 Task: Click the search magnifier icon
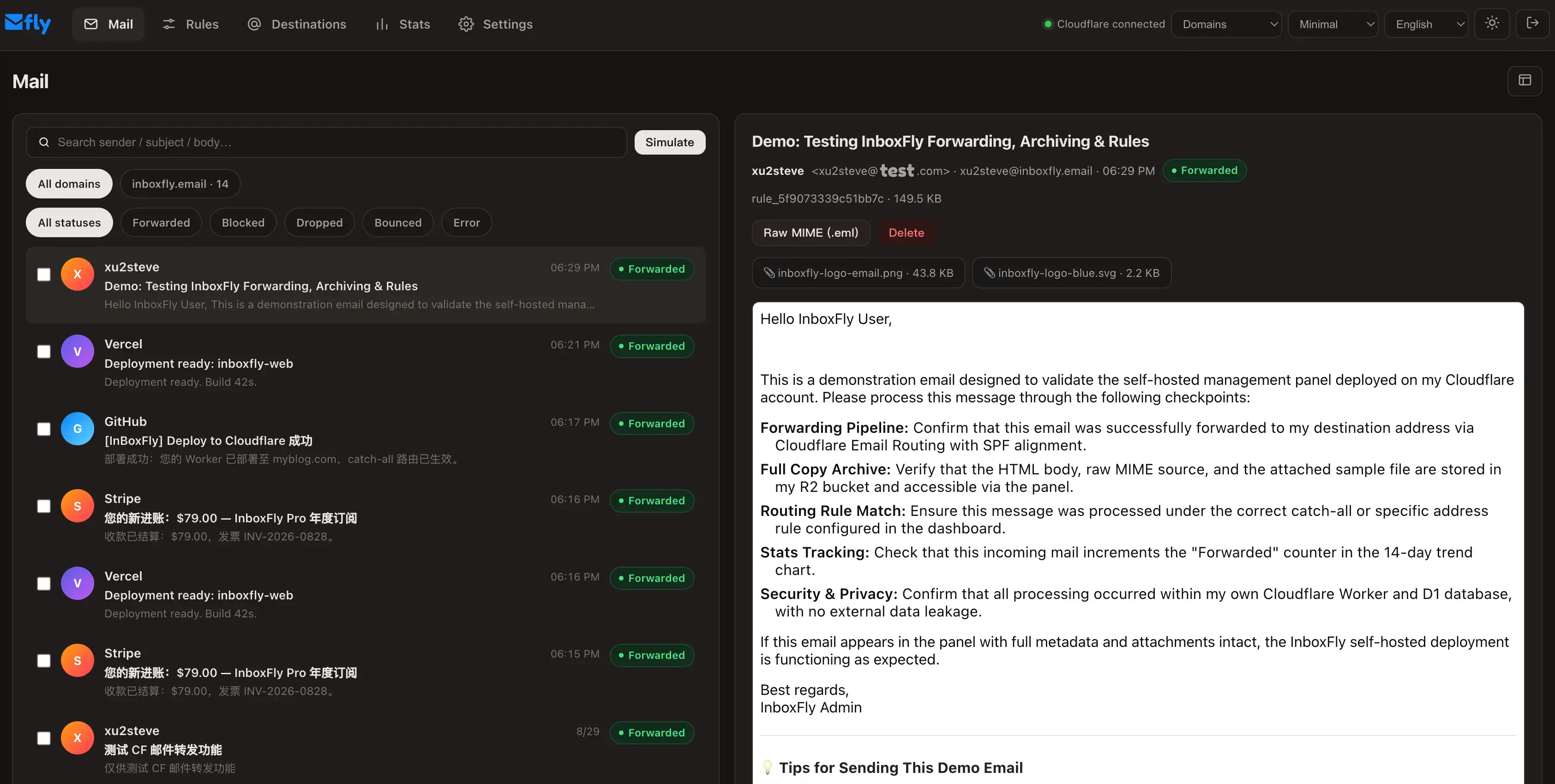coord(44,143)
